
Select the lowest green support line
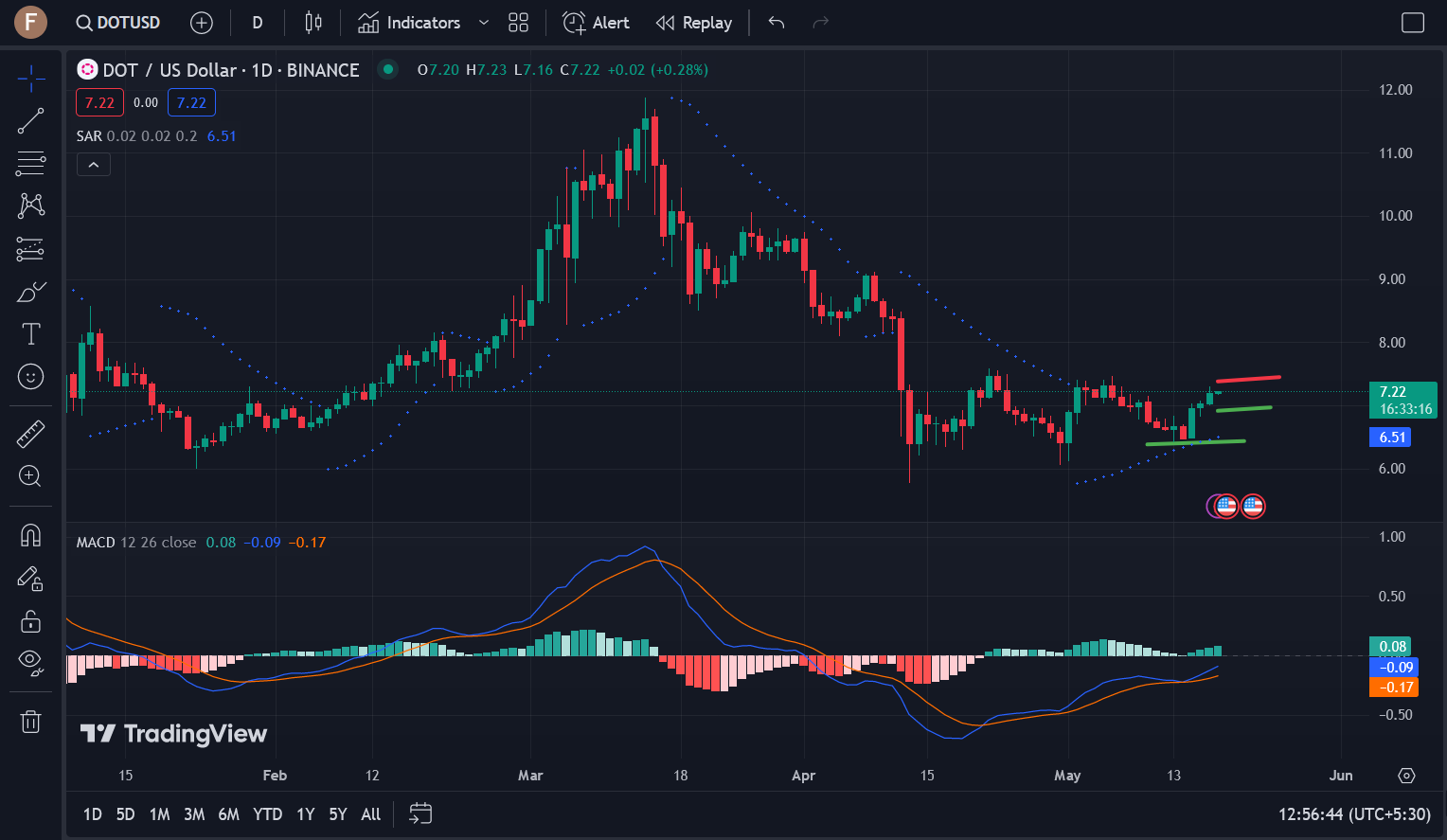tap(1195, 442)
